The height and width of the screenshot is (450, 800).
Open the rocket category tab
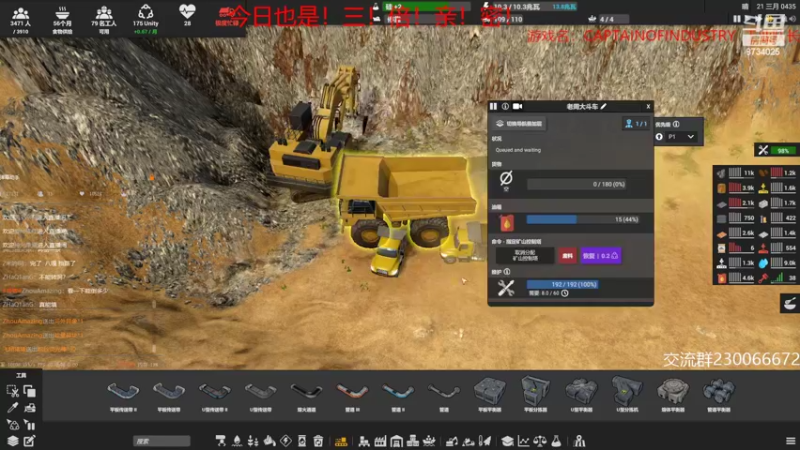485,441
